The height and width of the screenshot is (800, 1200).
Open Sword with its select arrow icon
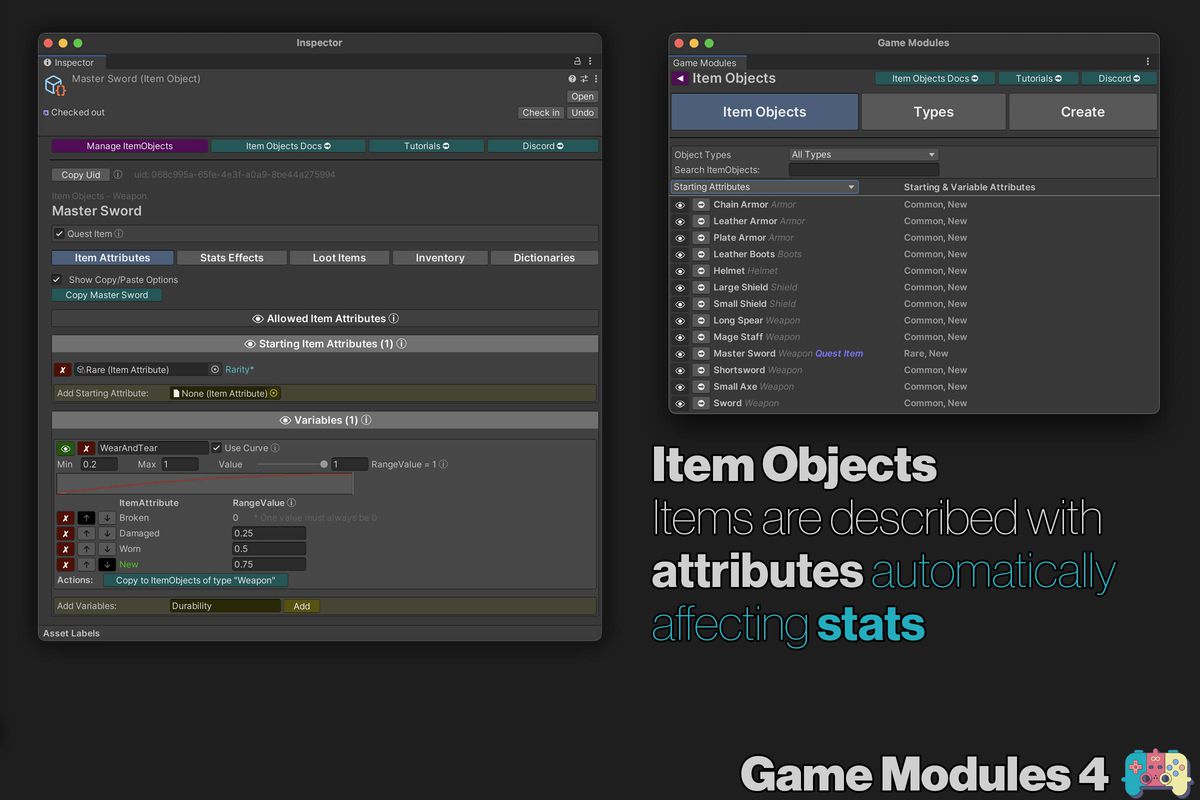(x=701, y=404)
